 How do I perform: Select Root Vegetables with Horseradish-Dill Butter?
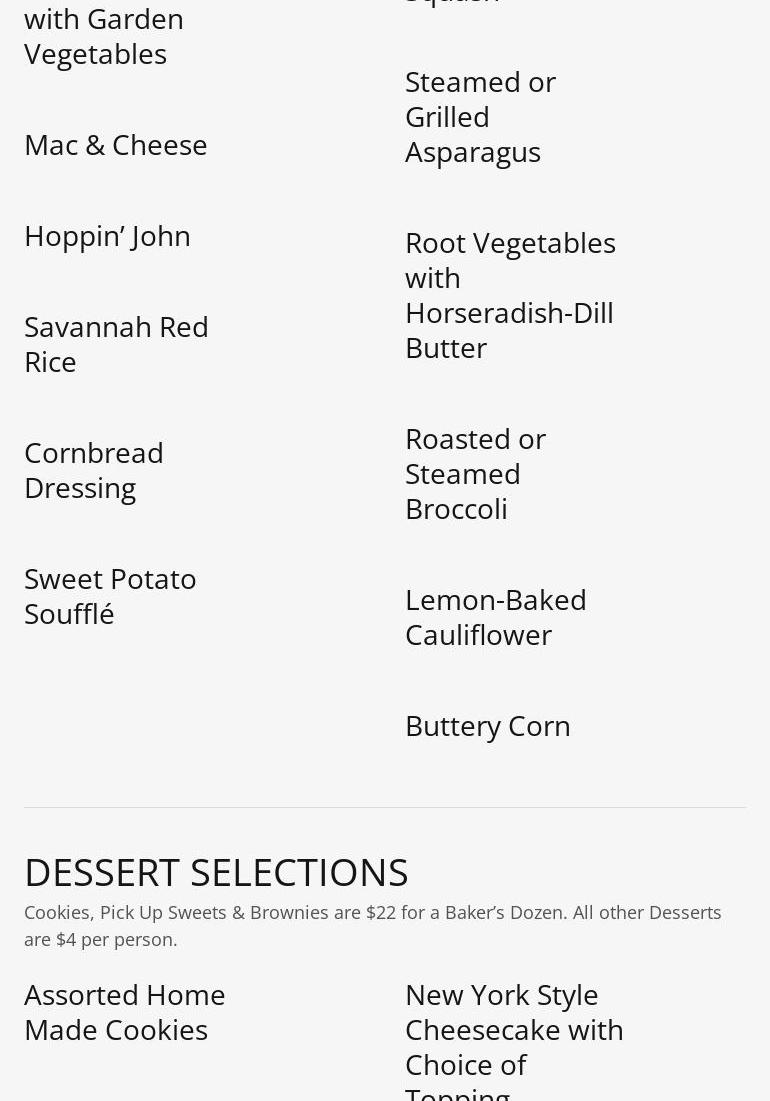[510, 296]
